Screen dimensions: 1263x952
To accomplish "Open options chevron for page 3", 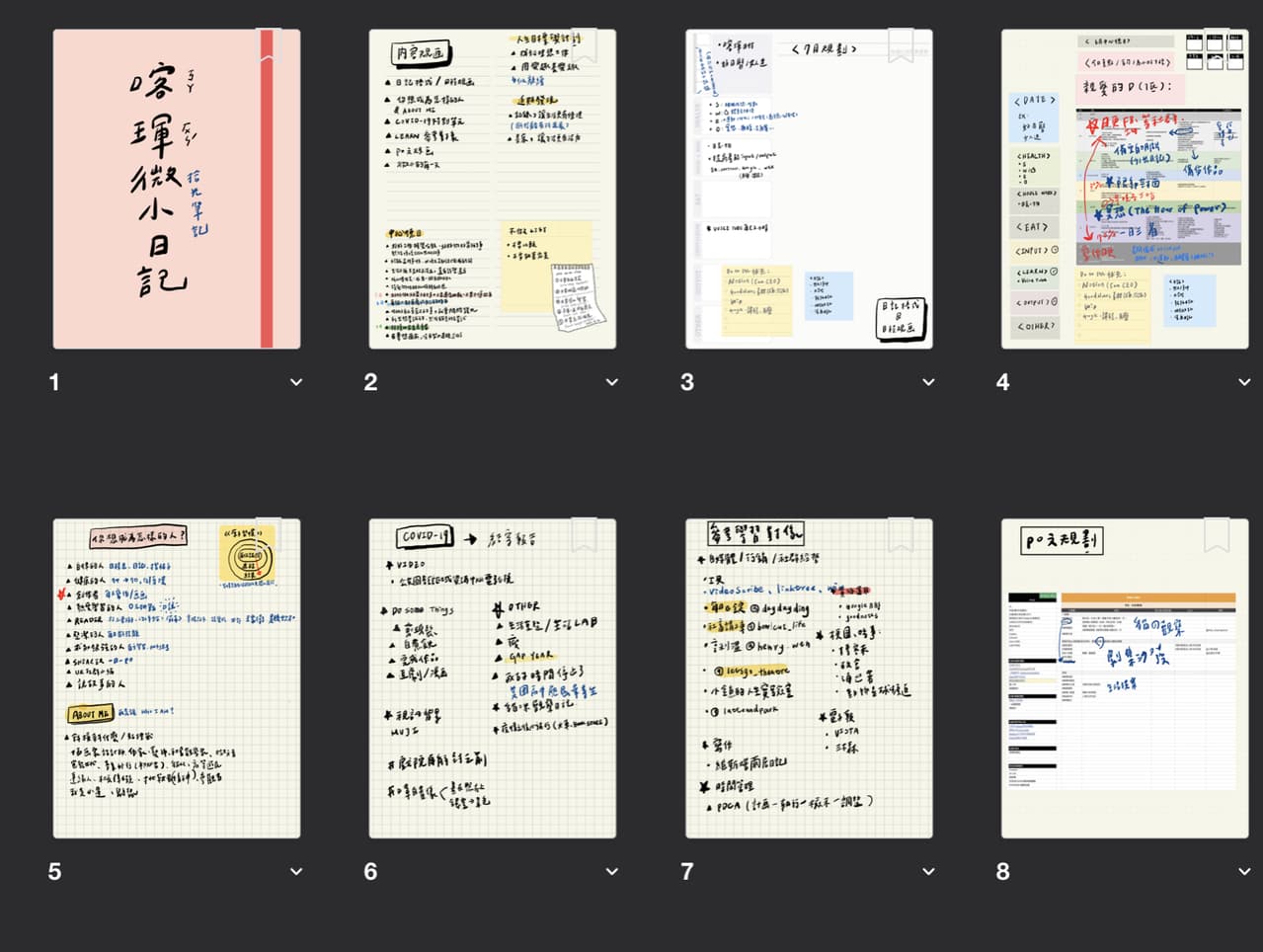I will click(x=928, y=382).
